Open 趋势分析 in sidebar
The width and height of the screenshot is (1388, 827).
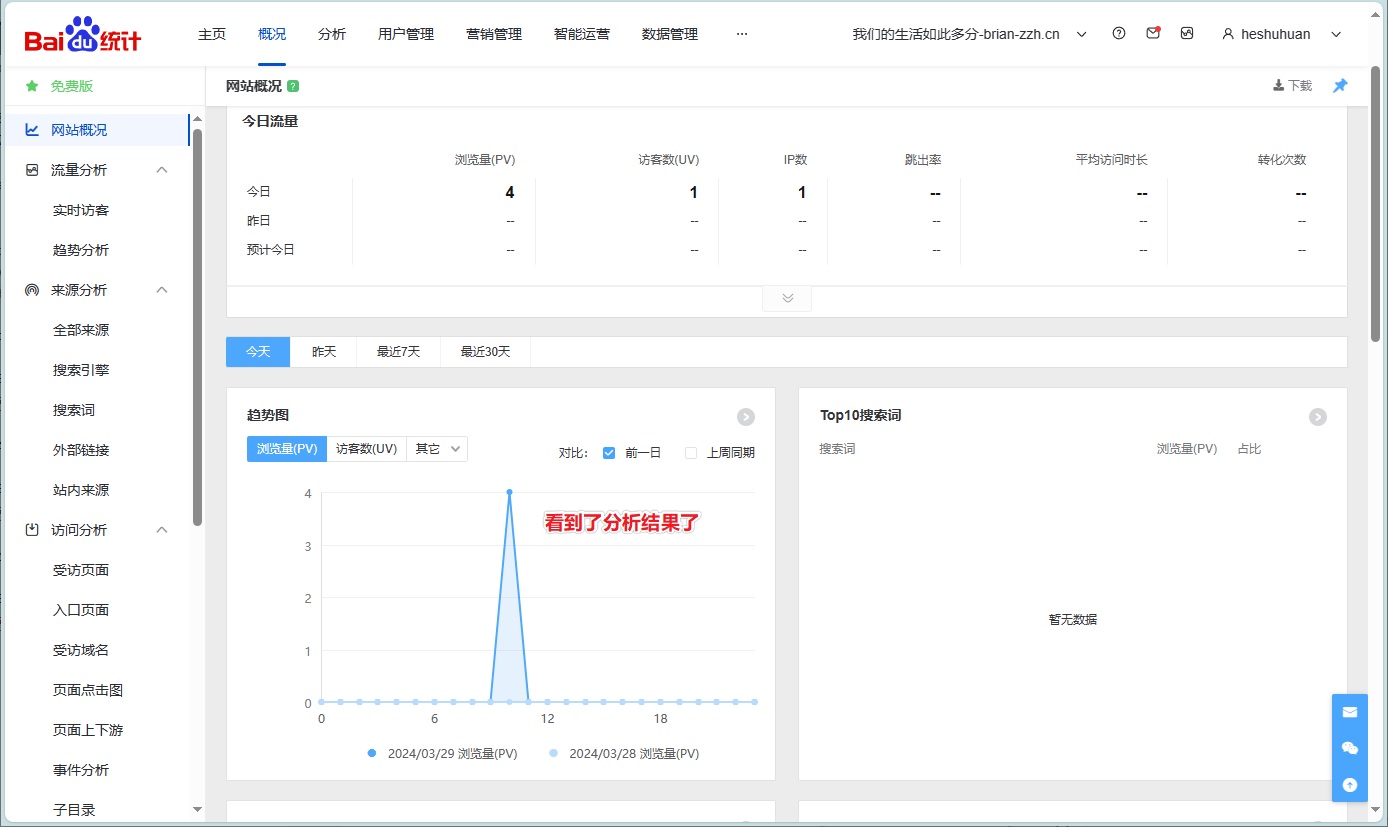[x=81, y=250]
